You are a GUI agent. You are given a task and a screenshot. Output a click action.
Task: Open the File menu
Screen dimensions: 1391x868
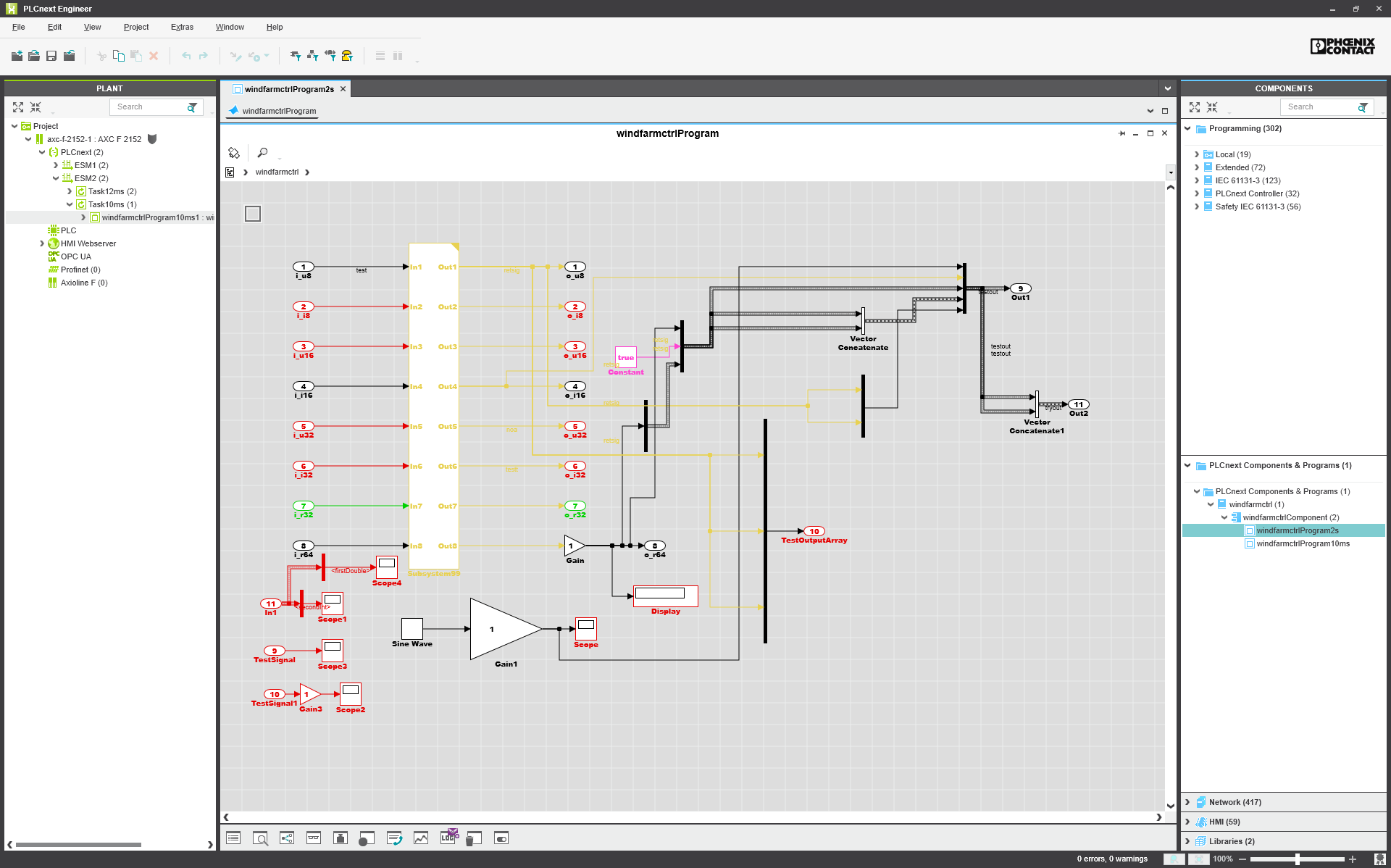point(19,27)
